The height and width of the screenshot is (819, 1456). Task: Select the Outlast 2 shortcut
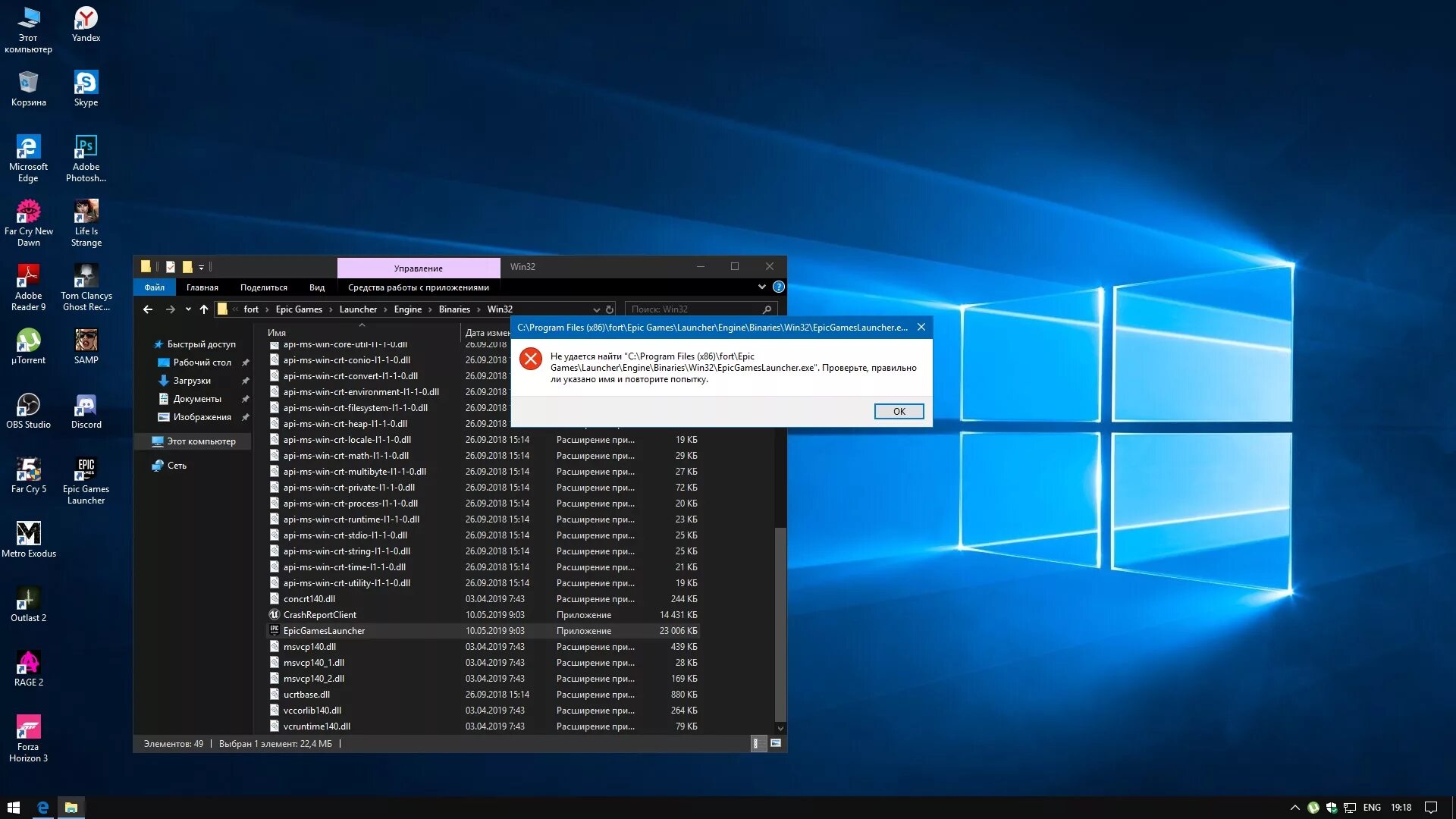[x=28, y=604]
